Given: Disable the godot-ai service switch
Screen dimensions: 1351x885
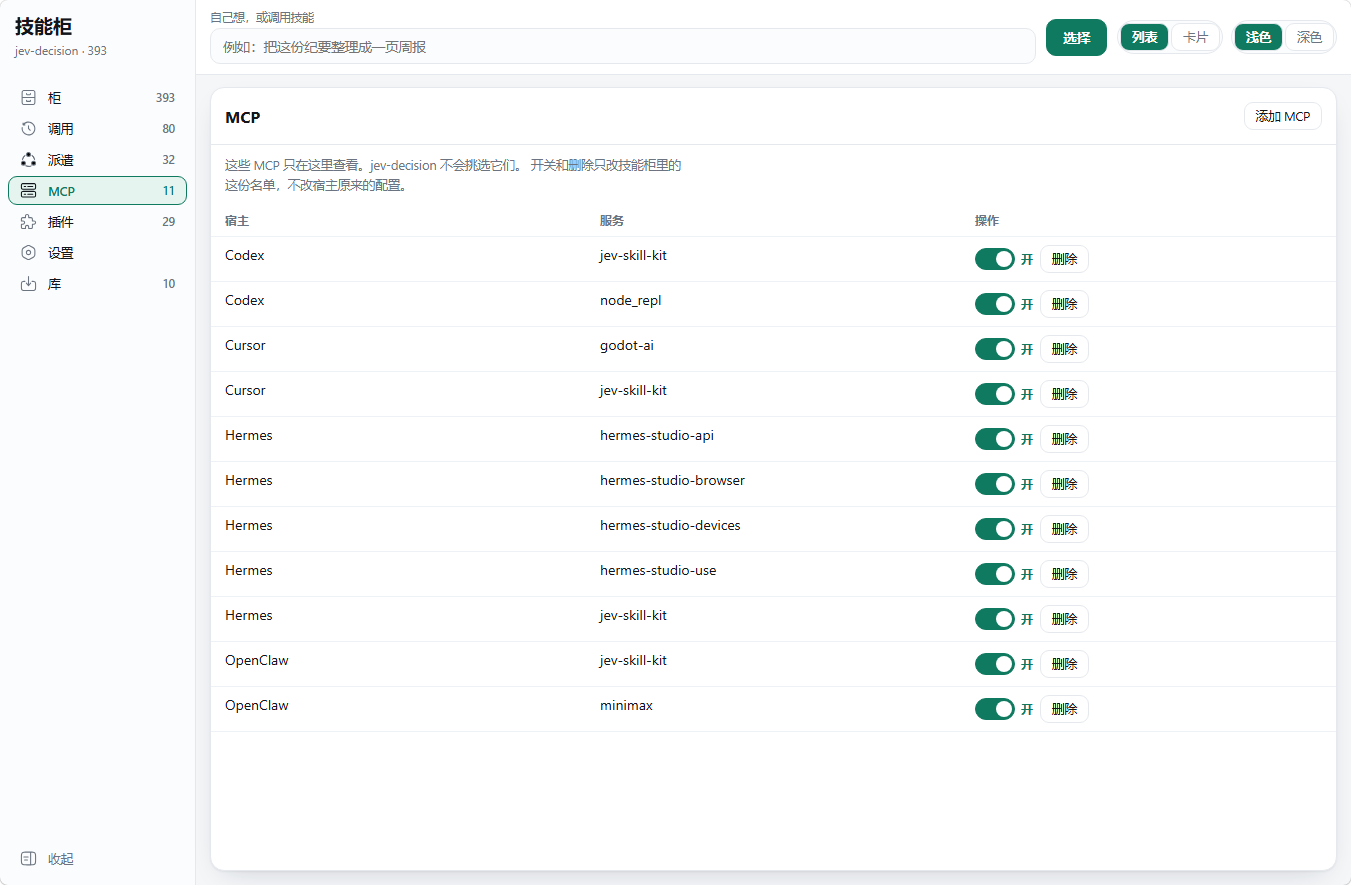Looking at the screenshot, I should [x=995, y=349].
